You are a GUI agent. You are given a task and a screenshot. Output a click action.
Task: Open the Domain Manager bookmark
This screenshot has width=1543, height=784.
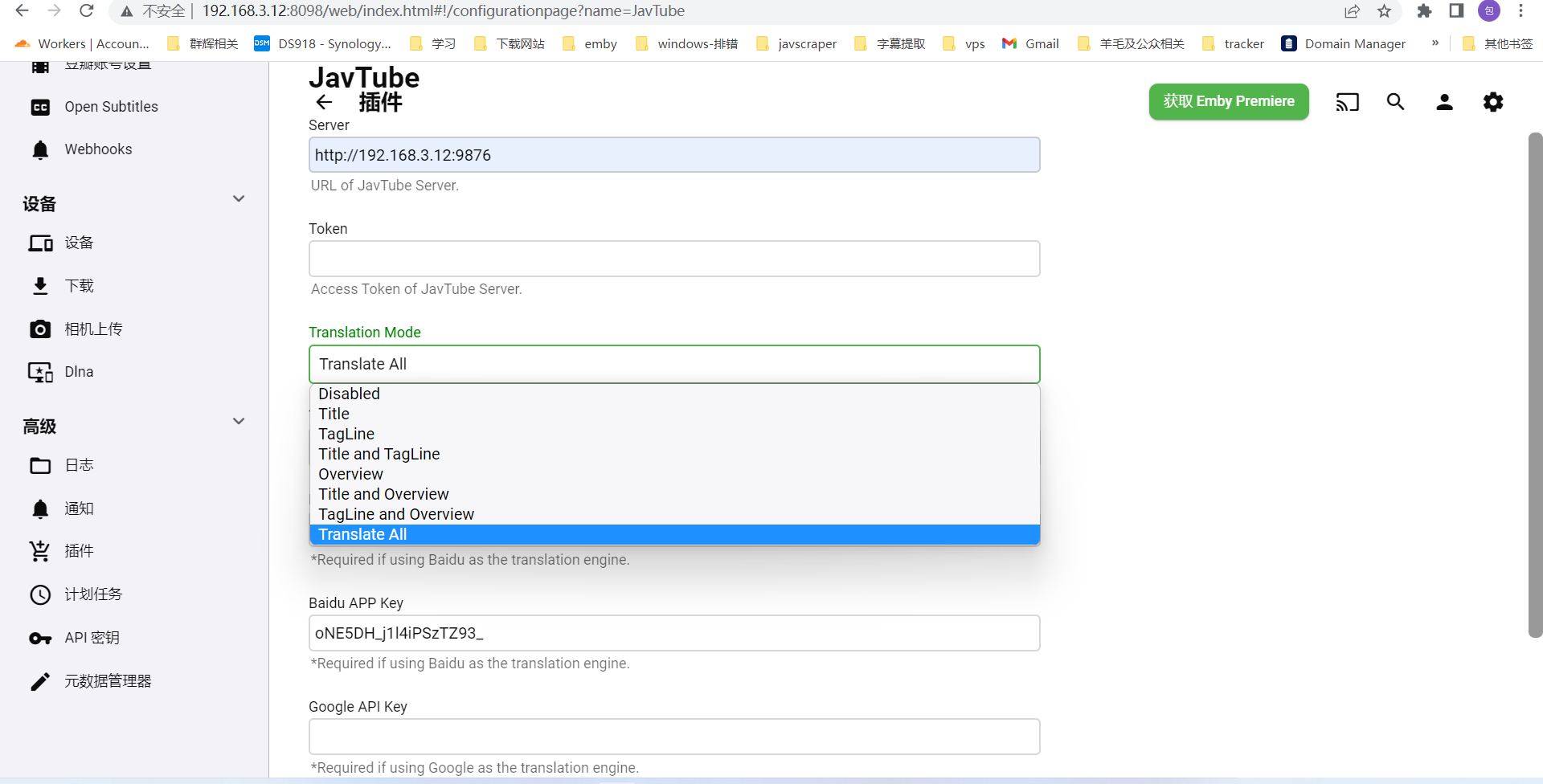pos(1344,43)
